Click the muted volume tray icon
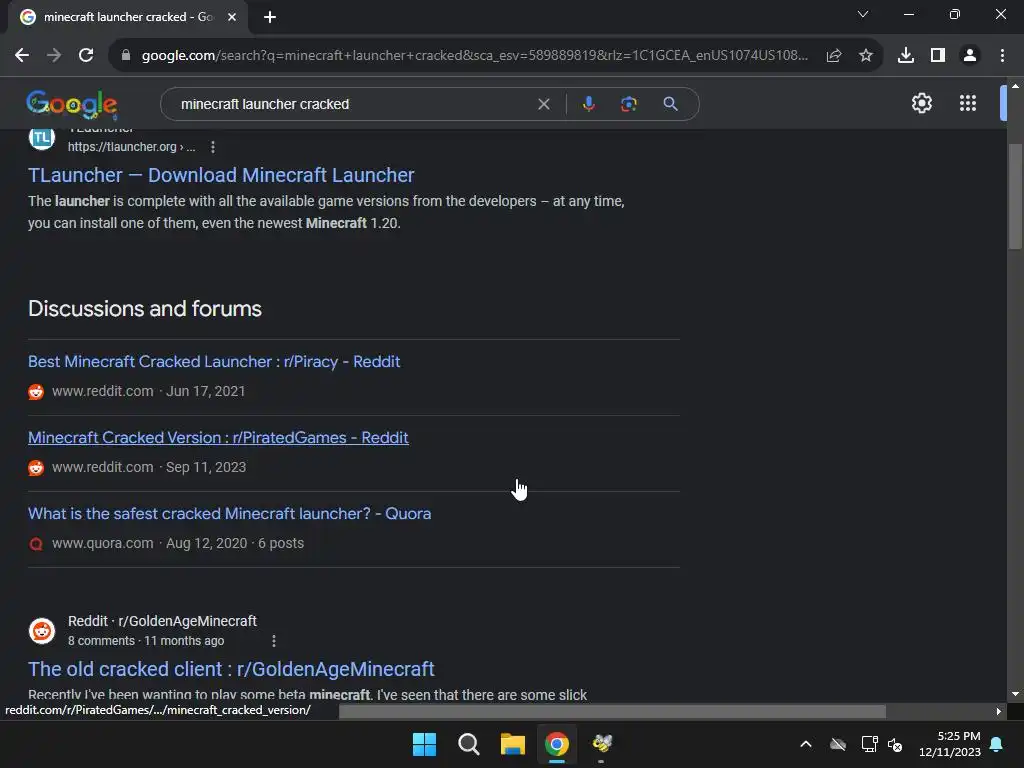 (x=895, y=744)
